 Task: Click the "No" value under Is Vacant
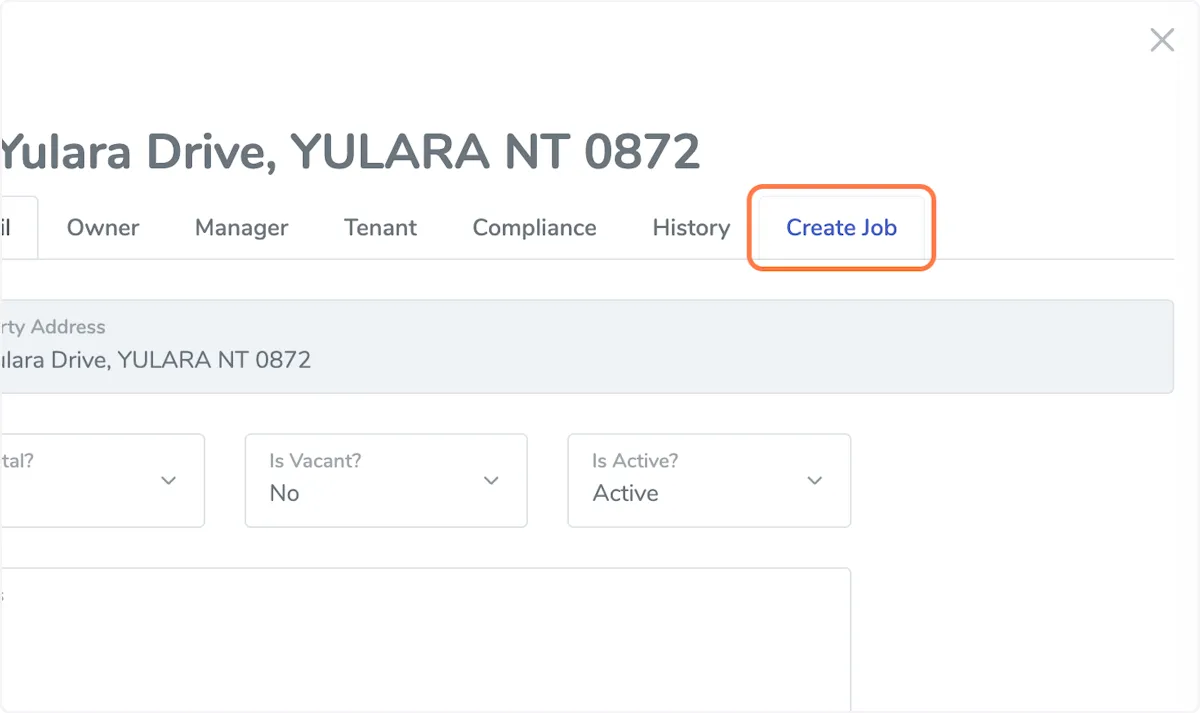pos(285,493)
